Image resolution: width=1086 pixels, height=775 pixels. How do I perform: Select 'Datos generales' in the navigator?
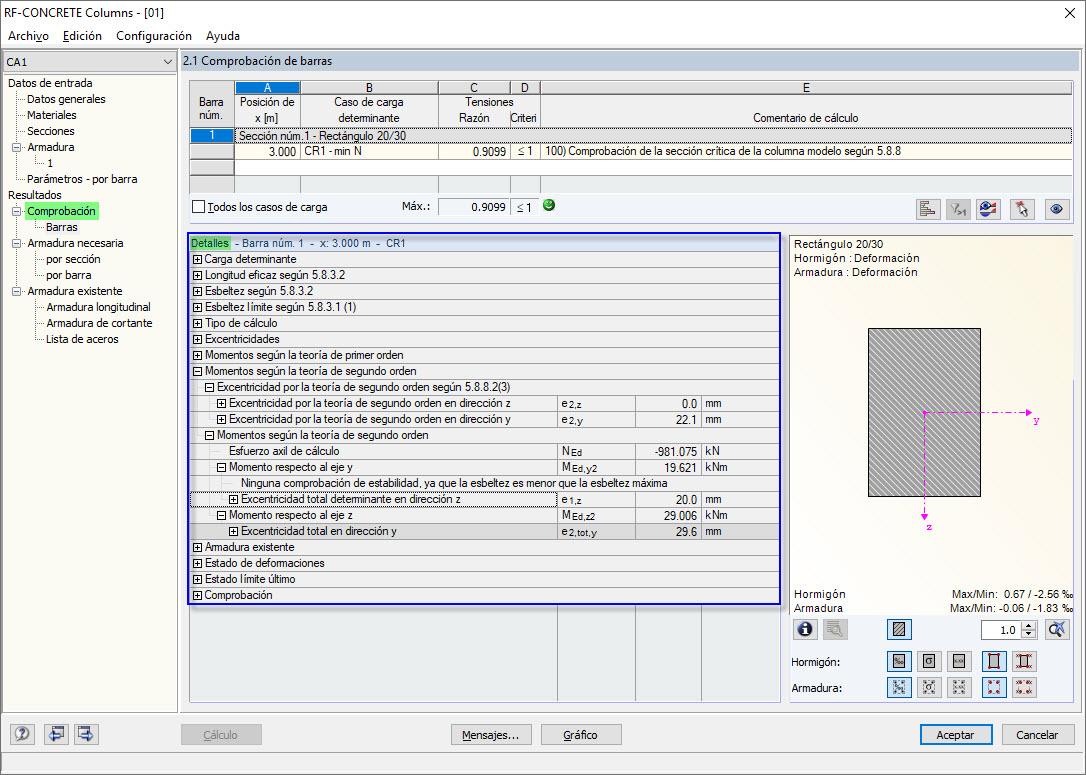(66, 99)
